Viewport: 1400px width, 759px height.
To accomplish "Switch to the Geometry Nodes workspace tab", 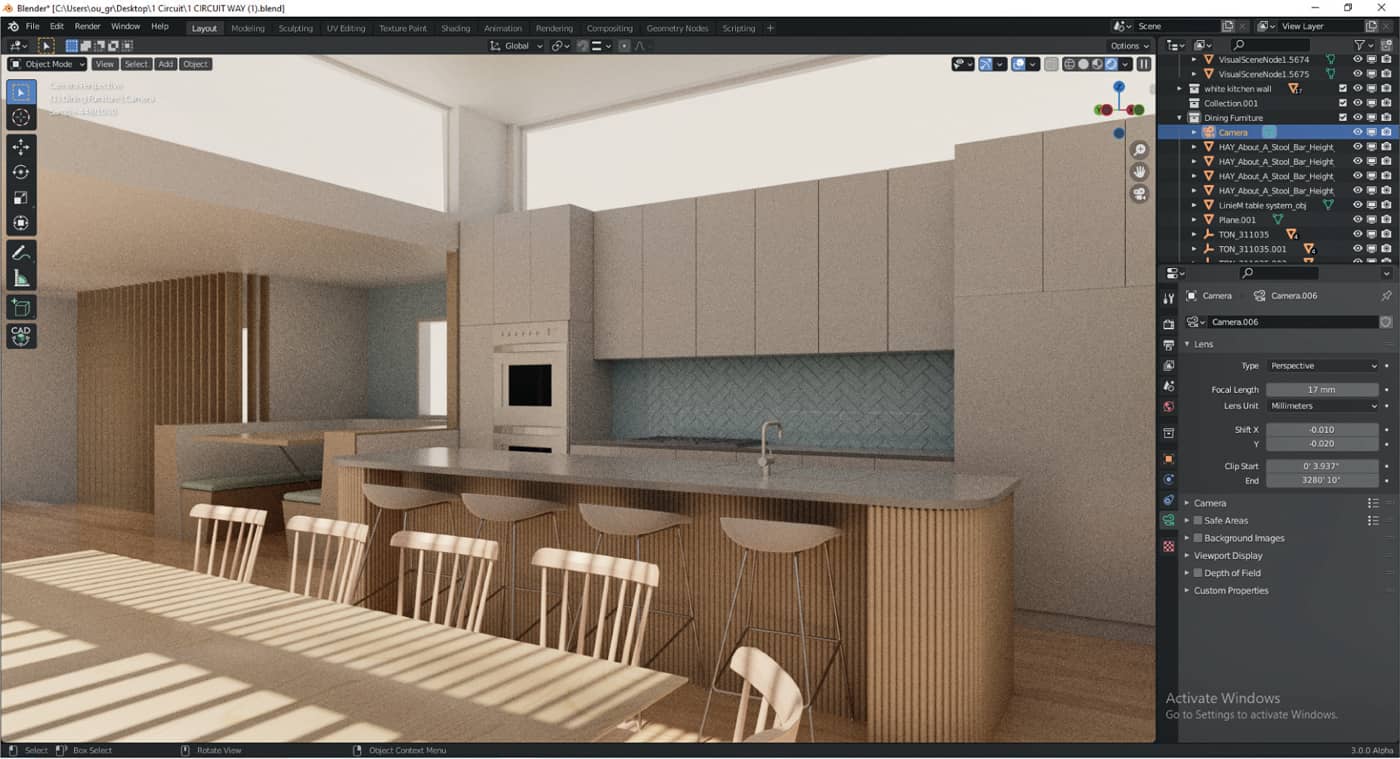I will pos(677,28).
